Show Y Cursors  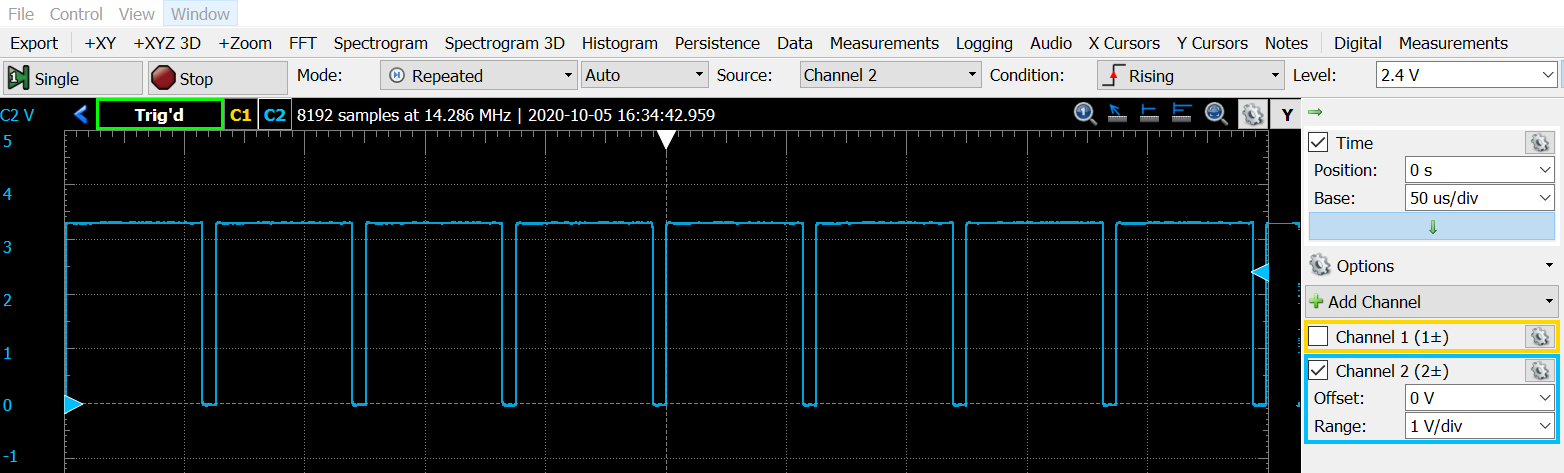[1212, 43]
